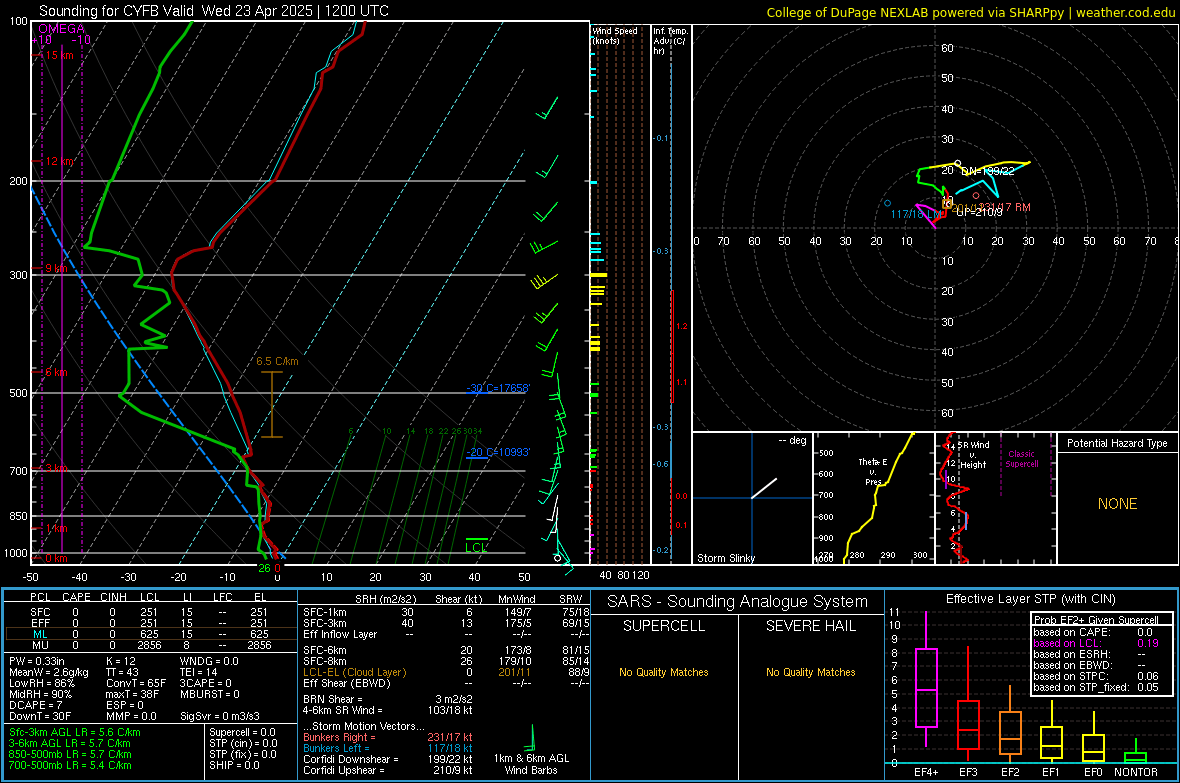Click the 'TEI = 14' value
This screenshot has width=1180, height=783.
pyautogui.click(x=199, y=672)
